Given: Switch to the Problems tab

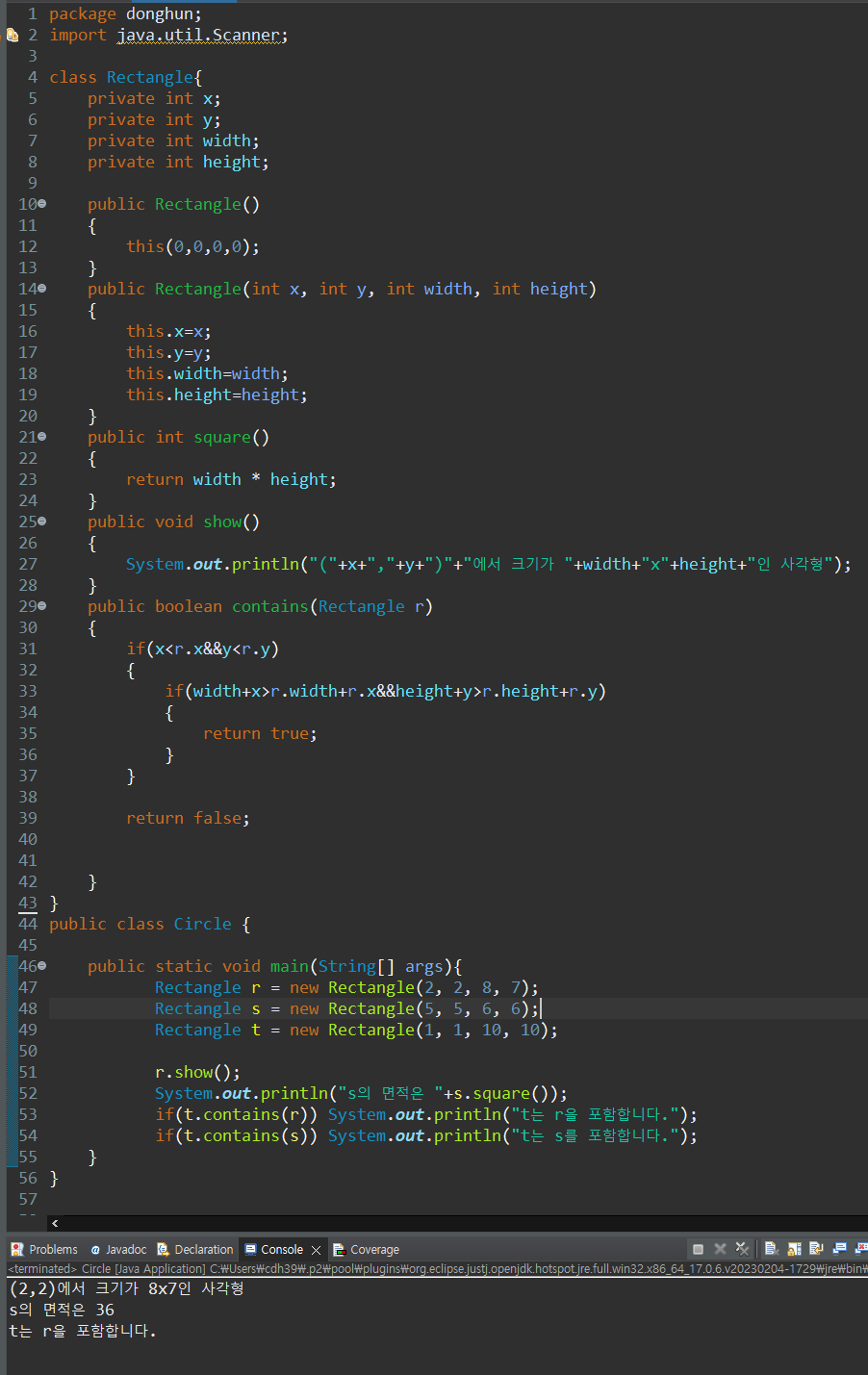Looking at the screenshot, I should click(x=44, y=1249).
